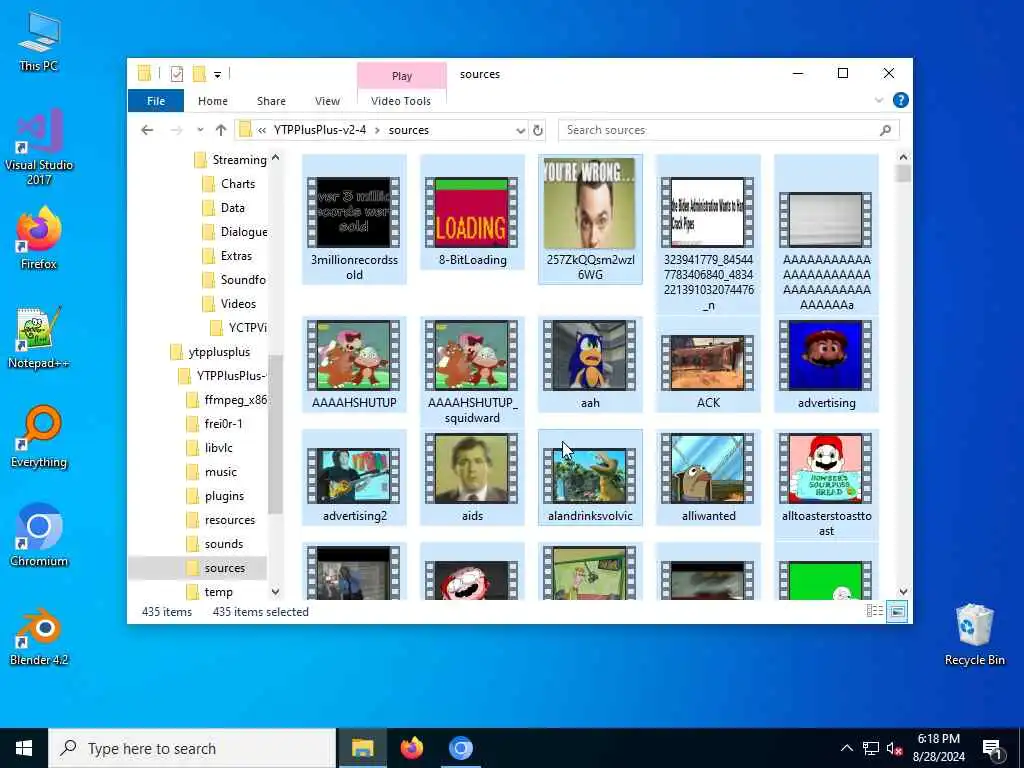Select the Data folder in navigation pane
This screenshot has width=1024, height=768.
(x=224, y=208)
